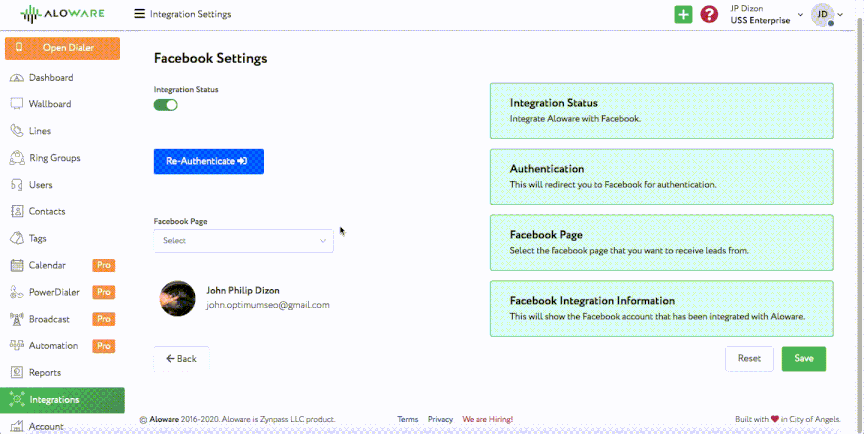Click the We are Hiring link
The height and width of the screenshot is (434, 864).
click(x=488, y=419)
